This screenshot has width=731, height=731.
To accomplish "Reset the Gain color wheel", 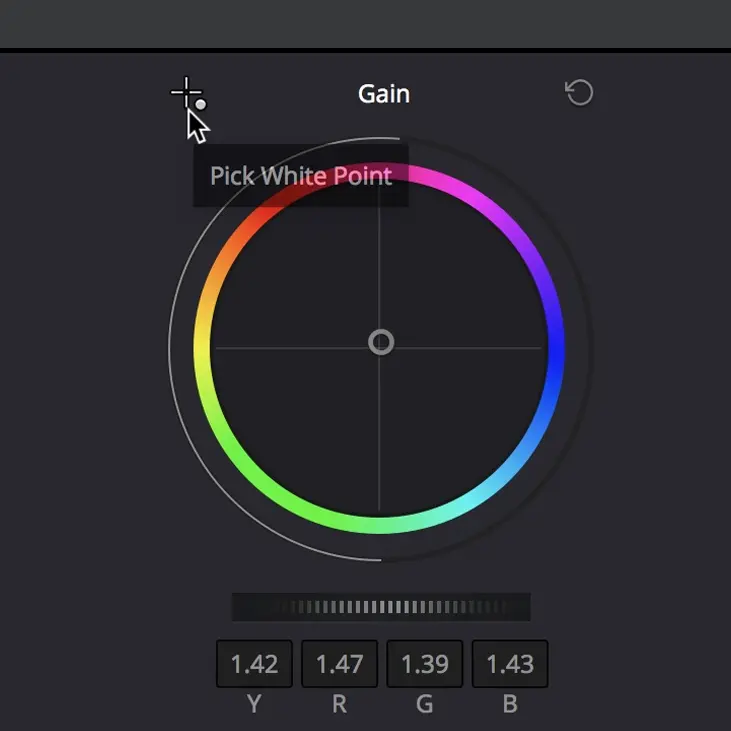I will pos(579,92).
